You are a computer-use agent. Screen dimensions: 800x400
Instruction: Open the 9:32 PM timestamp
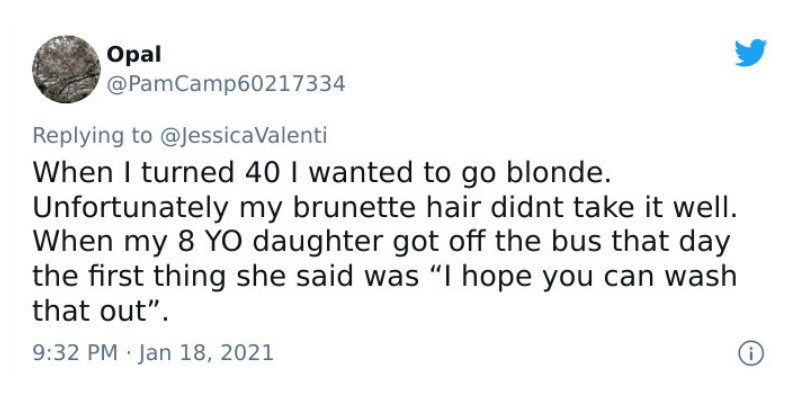tap(75, 353)
